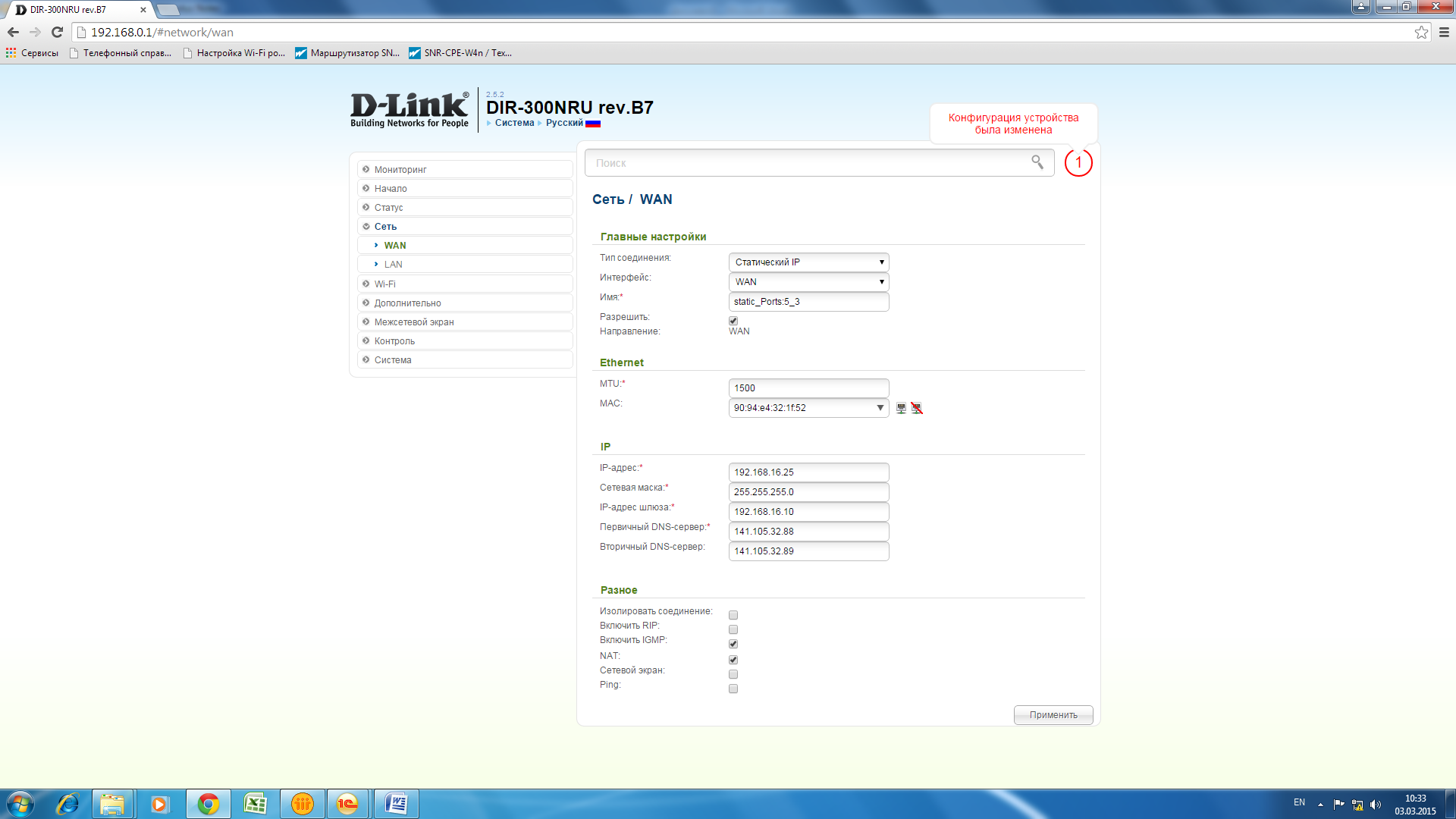Click the restore default MAC icon

[917, 408]
